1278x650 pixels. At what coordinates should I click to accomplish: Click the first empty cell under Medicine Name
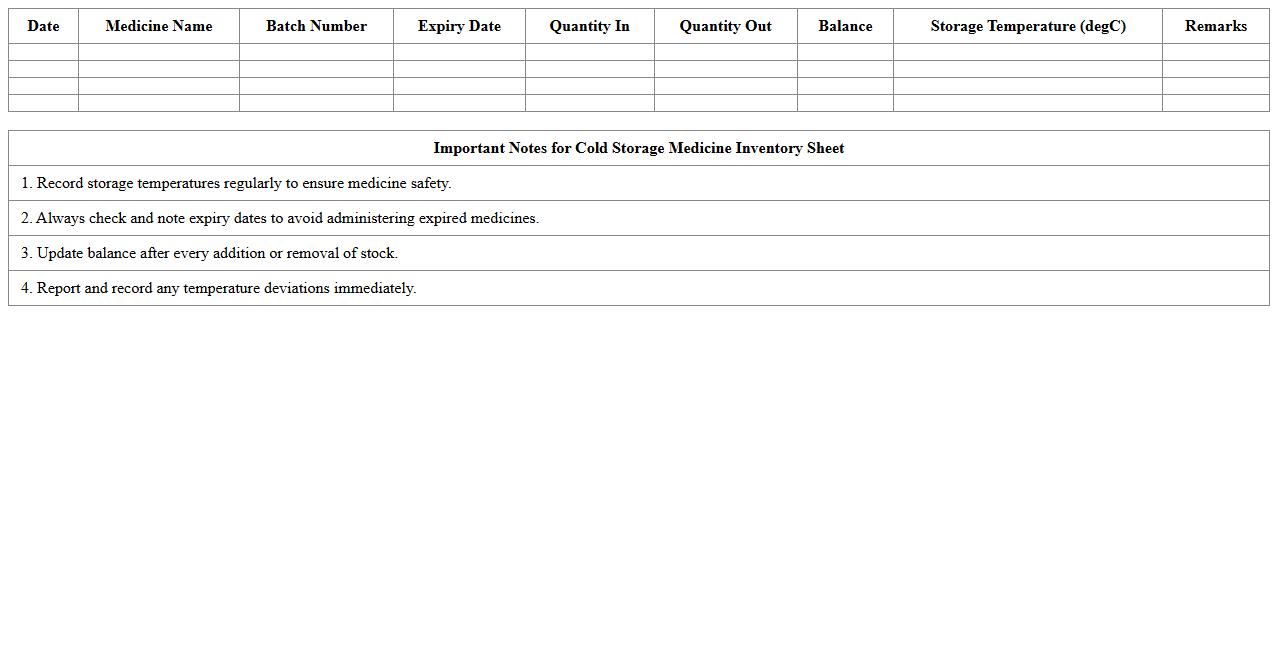pyautogui.click(x=158, y=52)
